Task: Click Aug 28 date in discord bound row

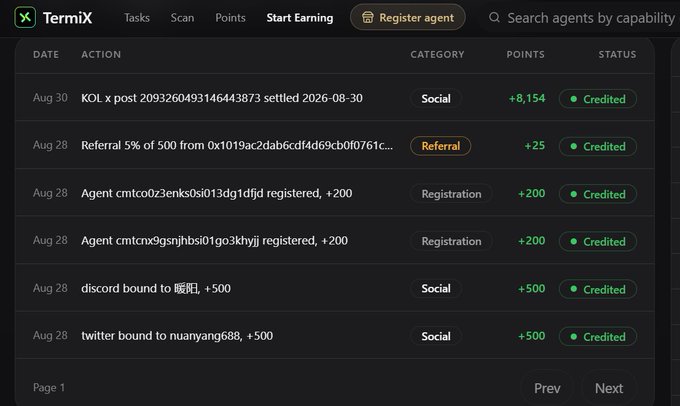Action: [x=50, y=288]
